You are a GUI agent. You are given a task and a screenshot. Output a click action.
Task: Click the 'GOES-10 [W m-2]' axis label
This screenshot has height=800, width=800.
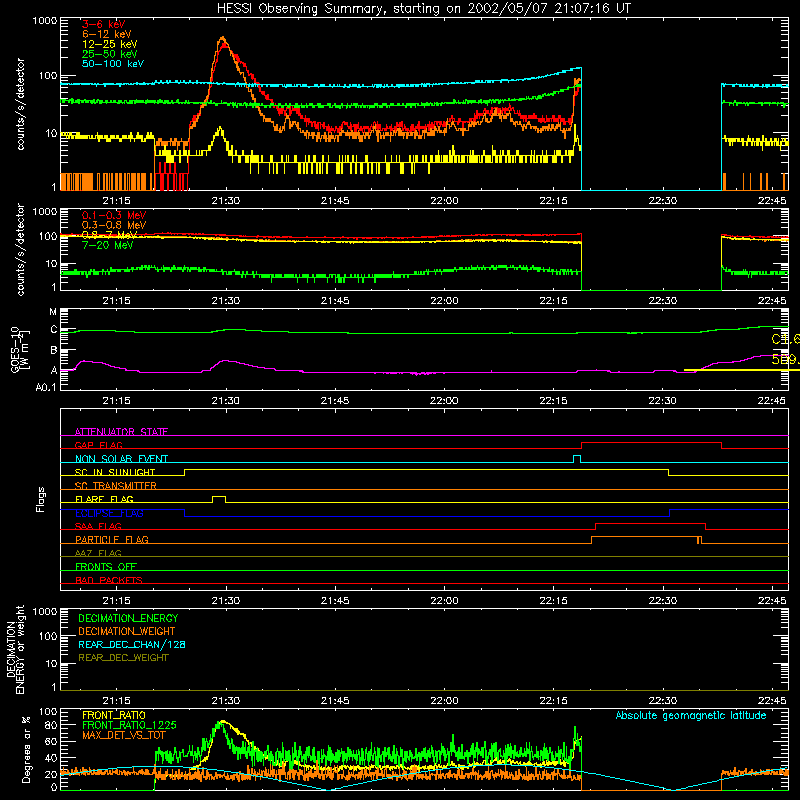[x=20, y=349]
